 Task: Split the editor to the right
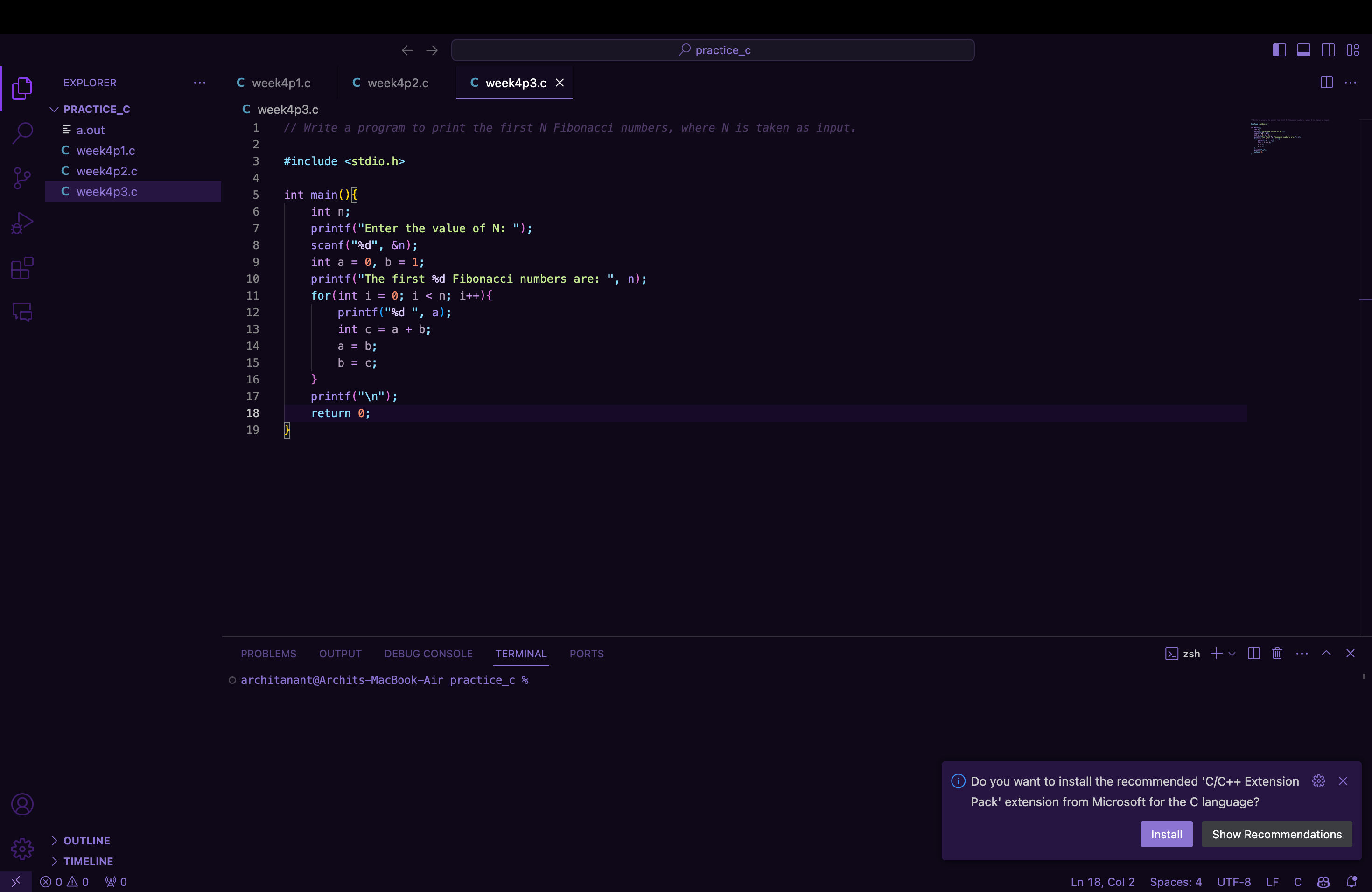[1326, 83]
